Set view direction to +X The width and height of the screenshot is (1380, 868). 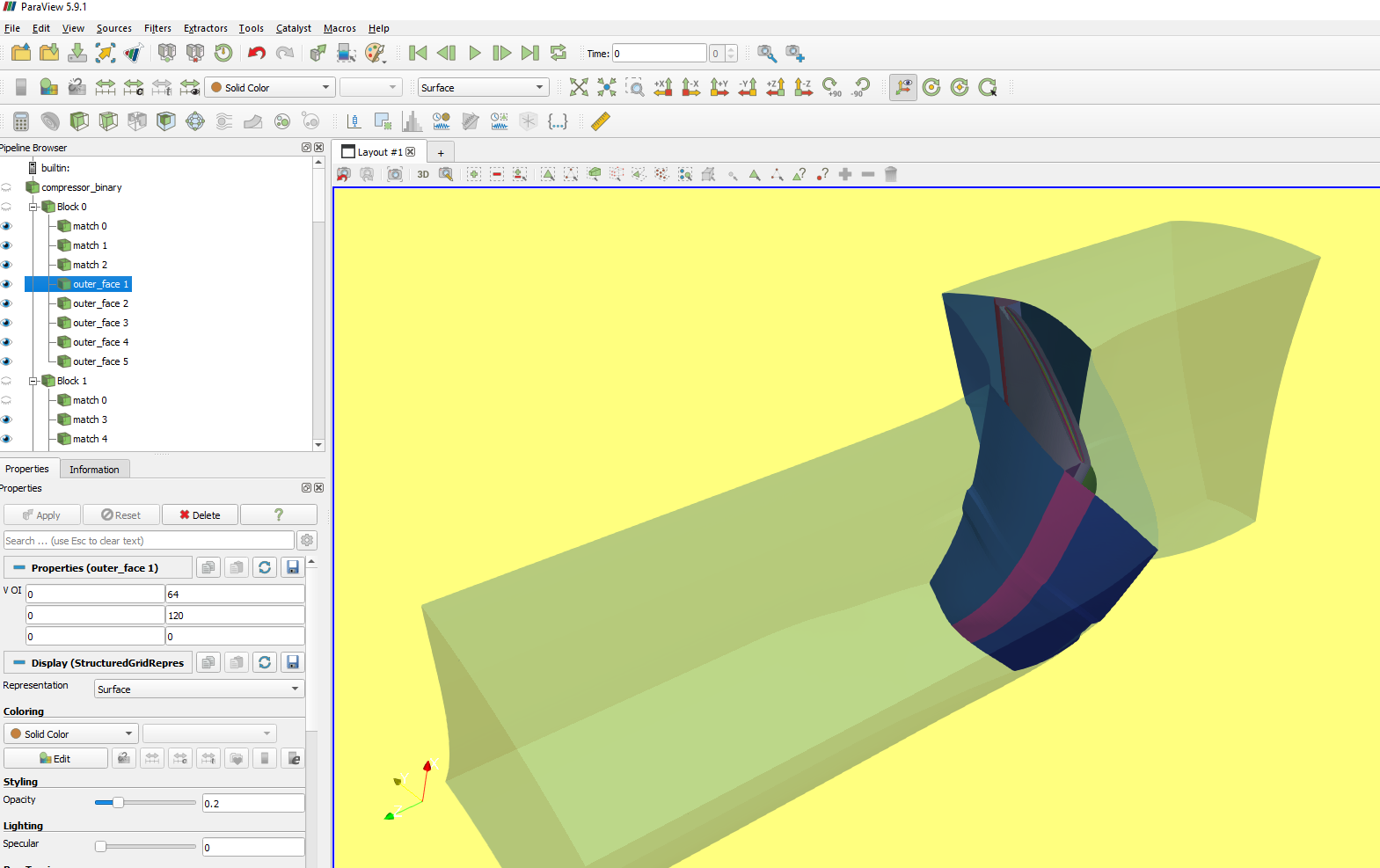tap(662, 87)
